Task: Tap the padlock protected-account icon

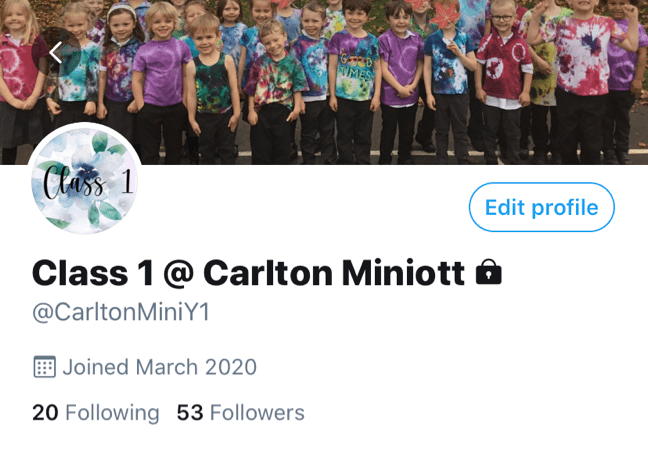Action: [489, 272]
